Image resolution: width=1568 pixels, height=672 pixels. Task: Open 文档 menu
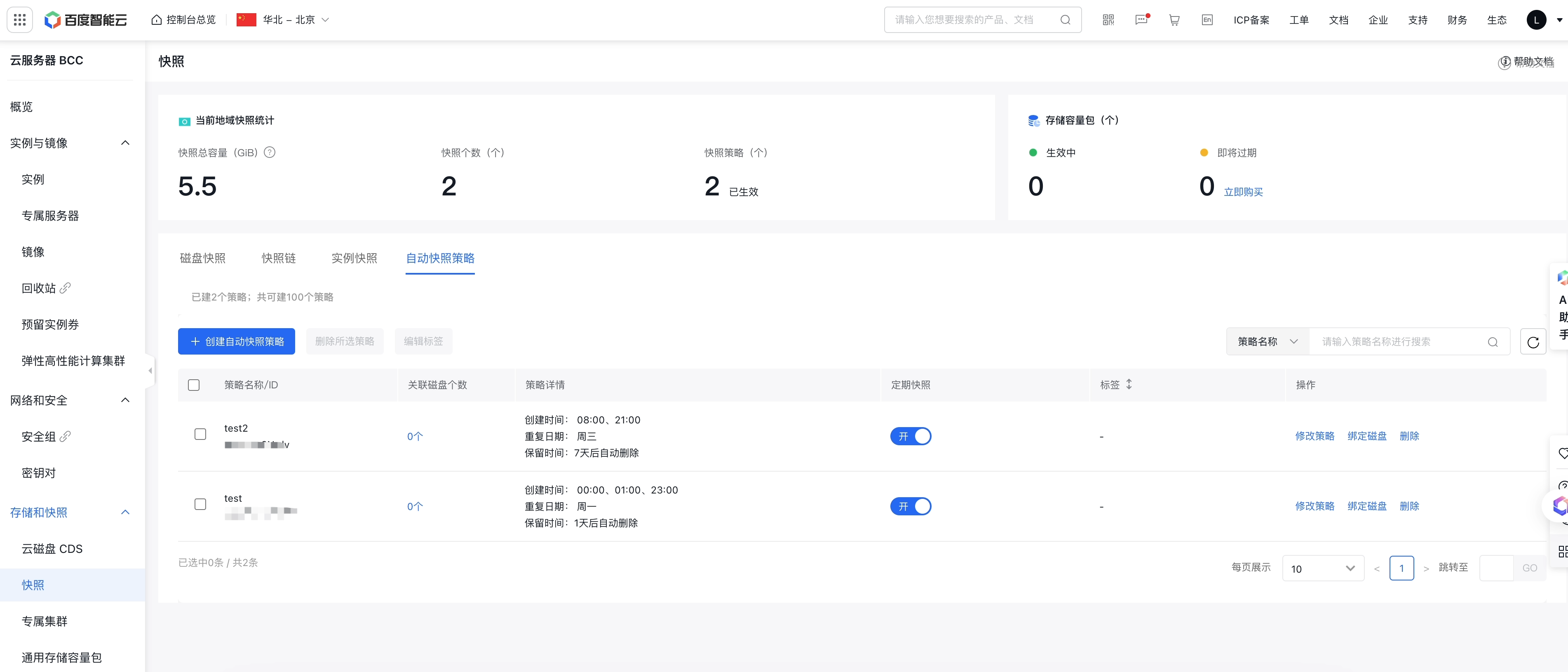click(x=1338, y=20)
